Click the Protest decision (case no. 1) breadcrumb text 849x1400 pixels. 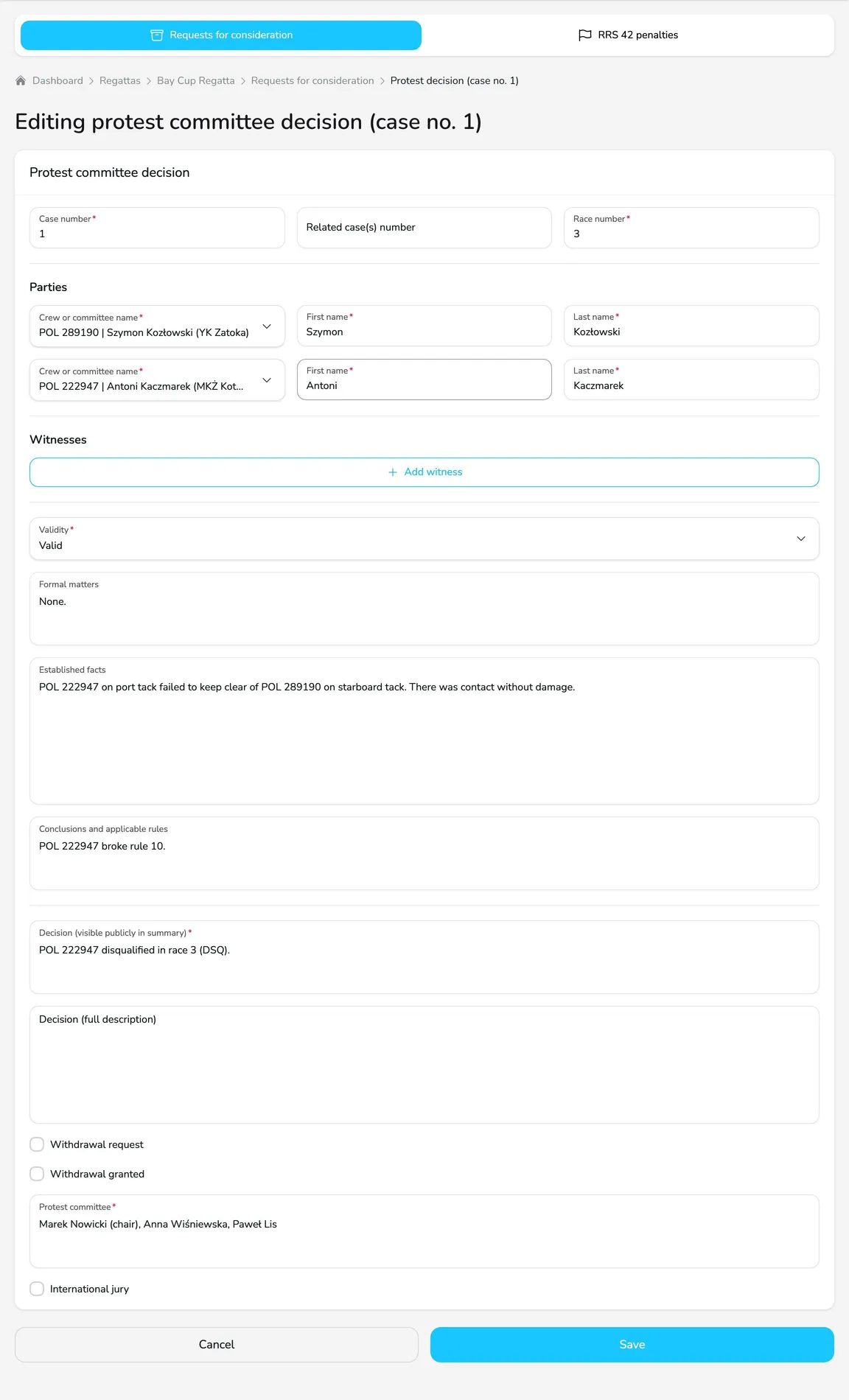click(455, 80)
